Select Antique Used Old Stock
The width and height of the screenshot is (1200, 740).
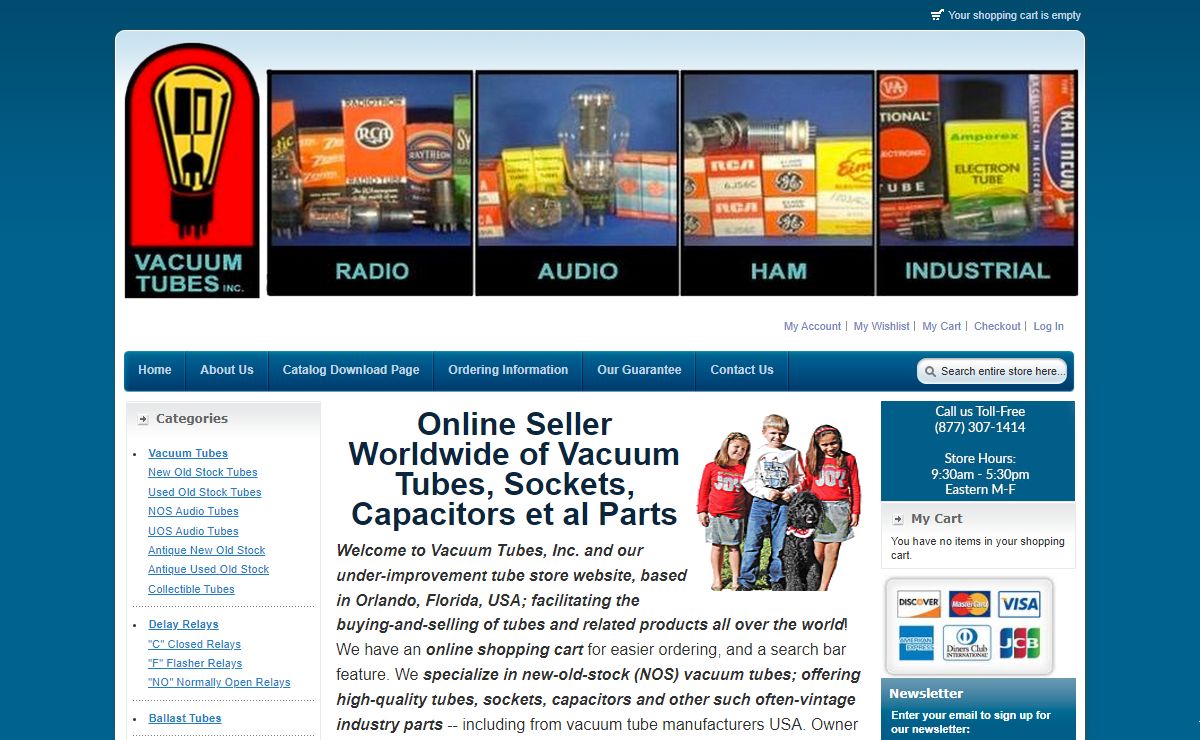tap(209, 569)
